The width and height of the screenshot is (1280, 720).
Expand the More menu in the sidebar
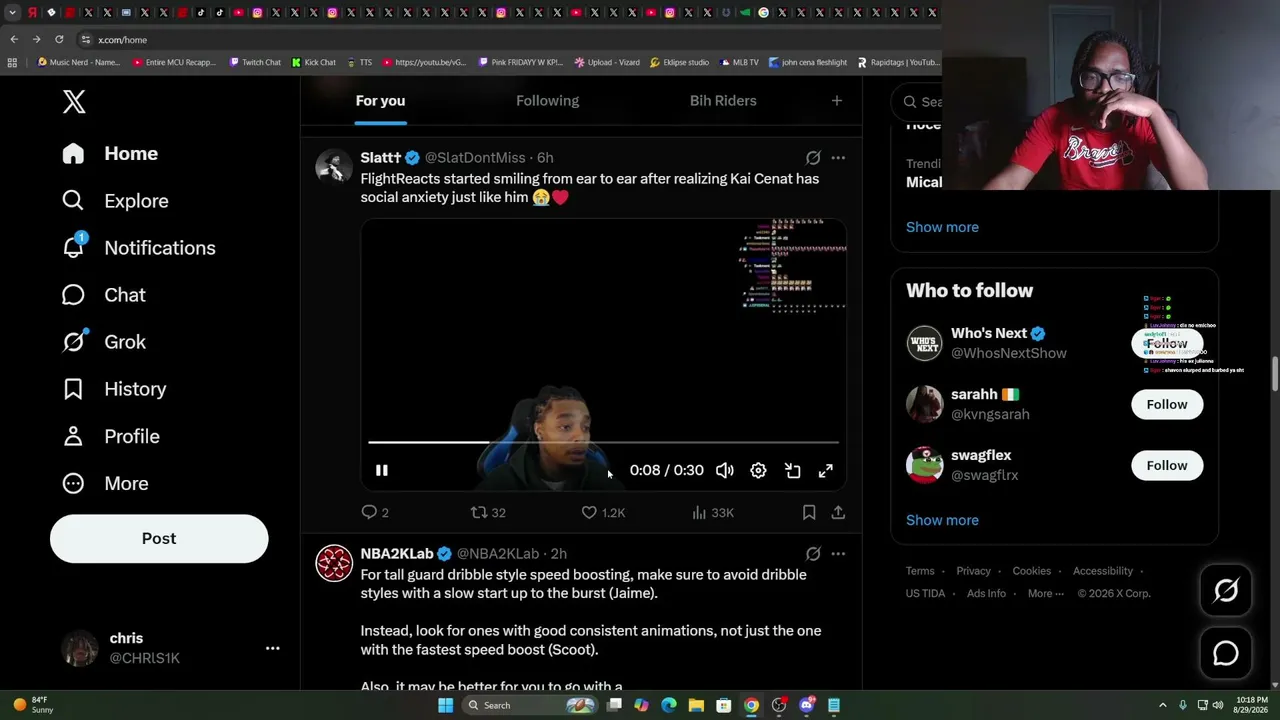(x=104, y=483)
